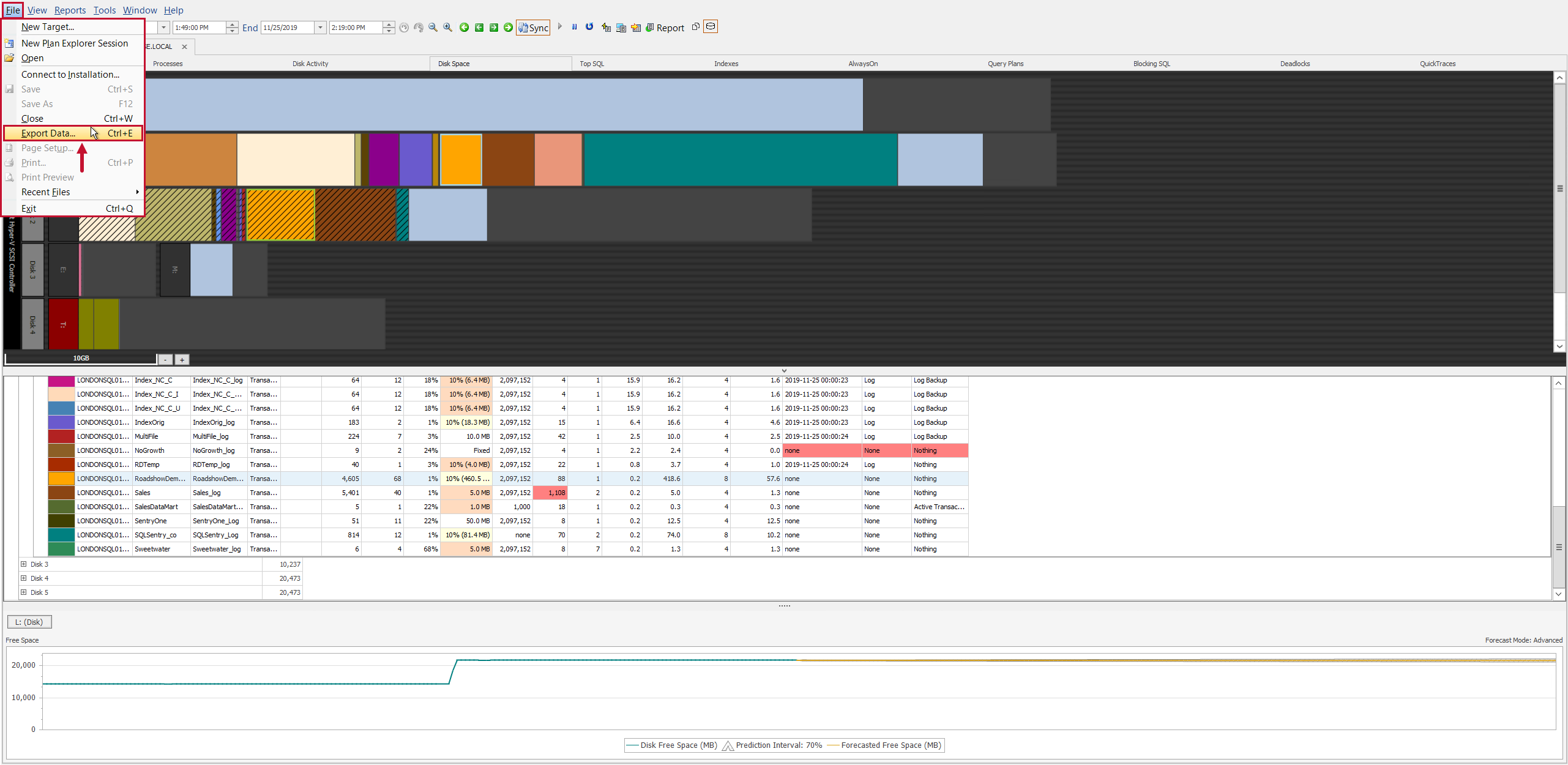The width and height of the screenshot is (1568, 765).
Task: Open the End date dropdown
Action: point(320,27)
